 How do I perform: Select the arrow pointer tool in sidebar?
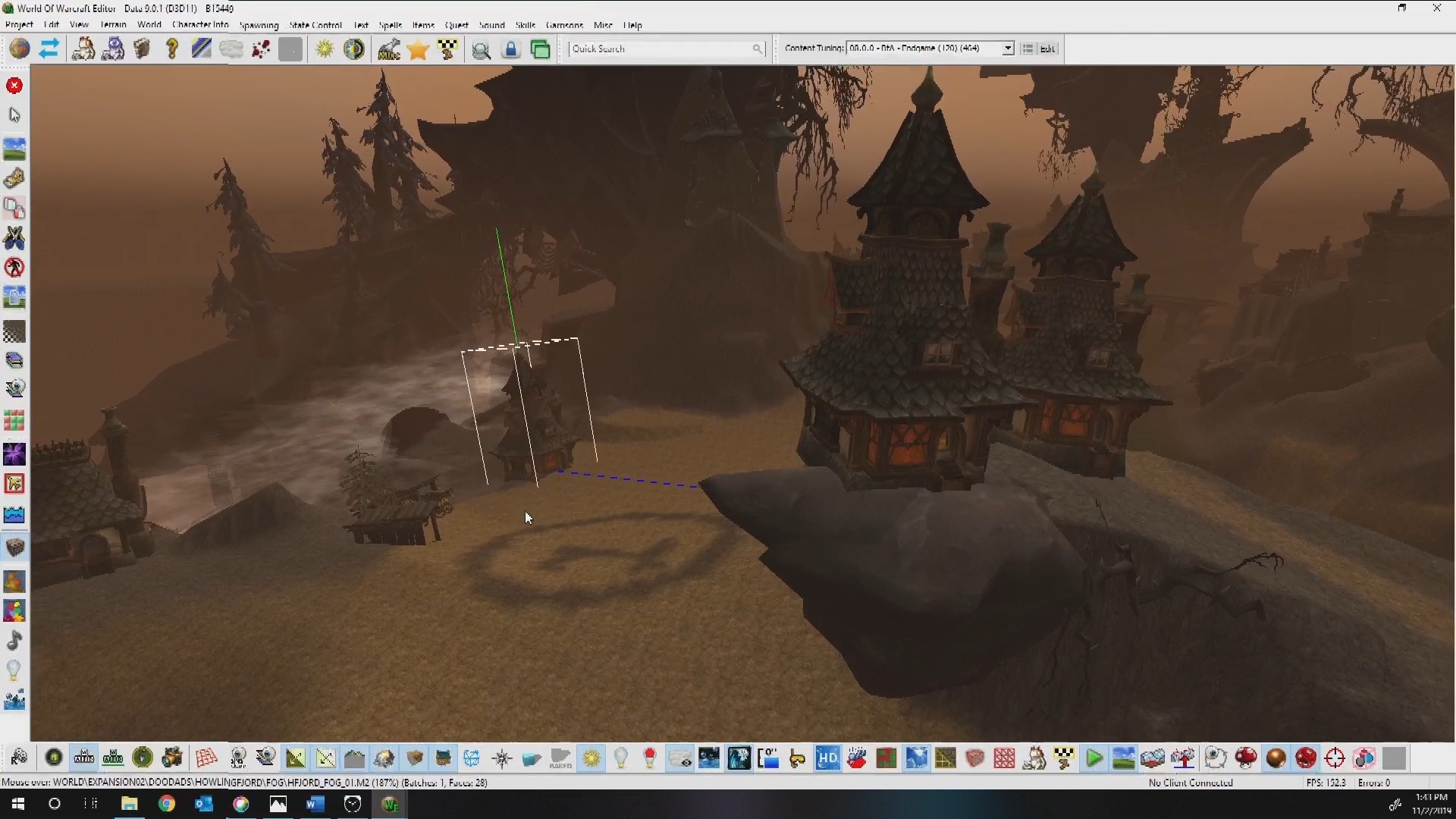14,115
